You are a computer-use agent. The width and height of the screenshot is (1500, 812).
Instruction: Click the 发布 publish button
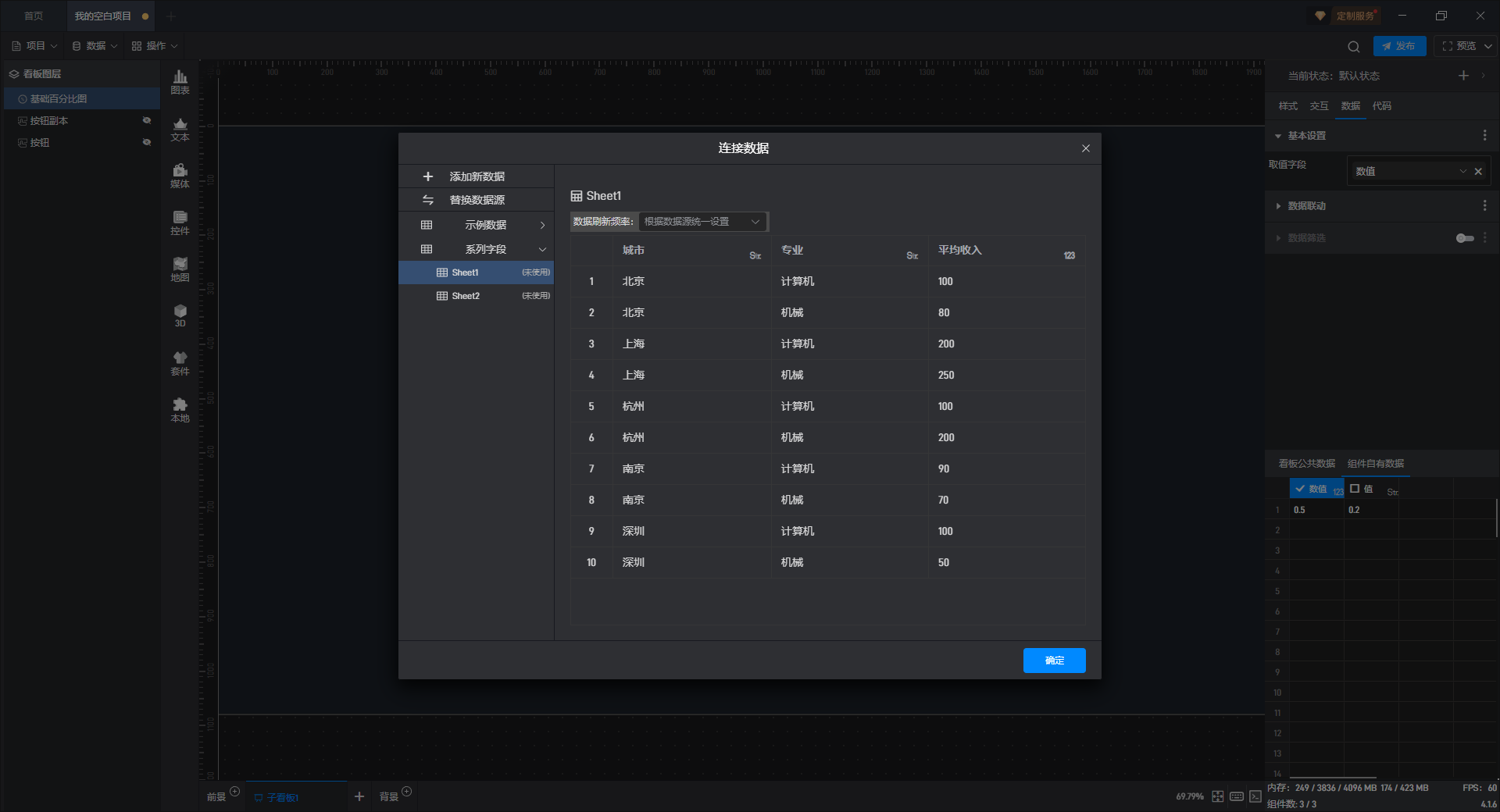click(x=1398, y=46)
